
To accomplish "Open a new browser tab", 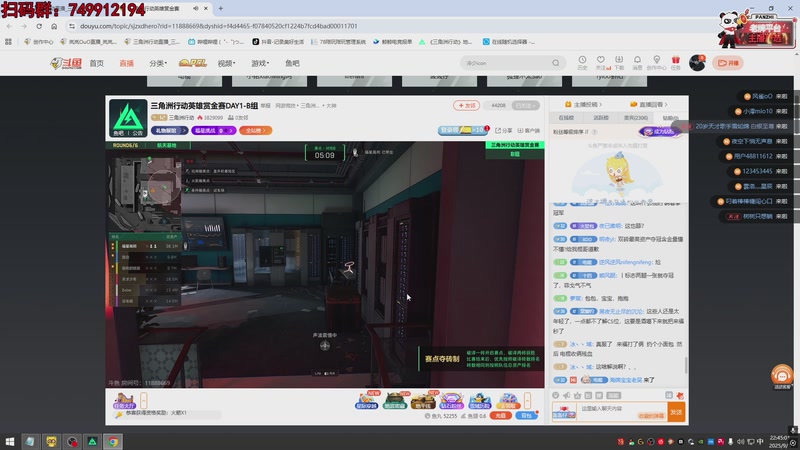I will (x=220, y=9).
